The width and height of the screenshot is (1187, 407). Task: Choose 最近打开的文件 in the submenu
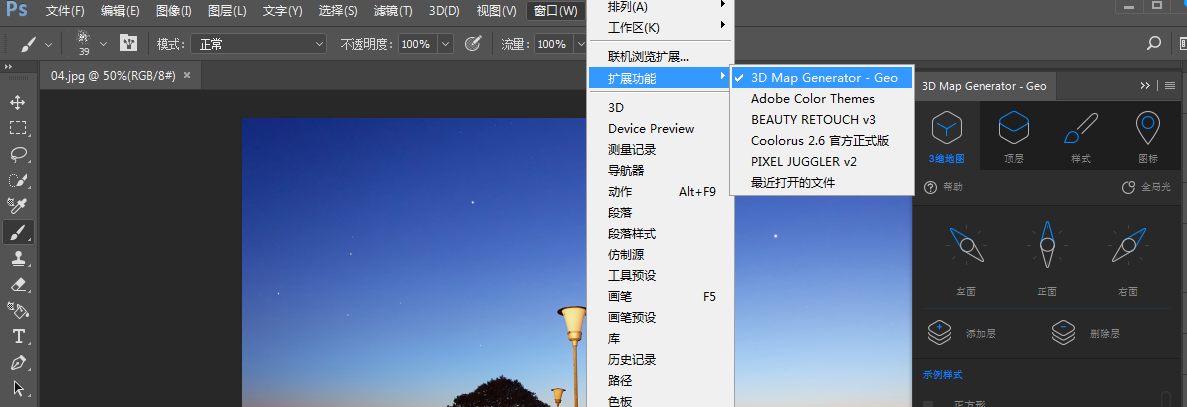[822, 182]
